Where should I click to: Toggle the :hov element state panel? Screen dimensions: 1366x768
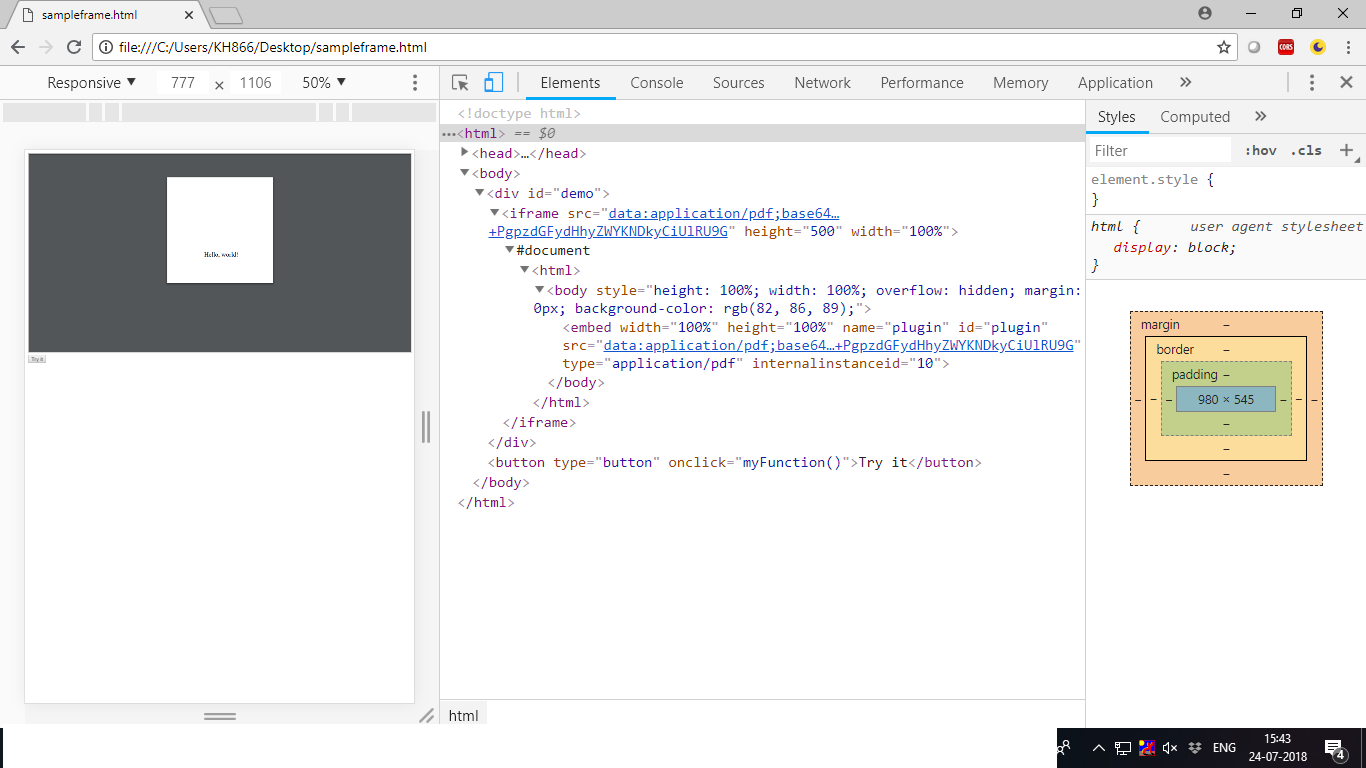(x=1260, y=151)
